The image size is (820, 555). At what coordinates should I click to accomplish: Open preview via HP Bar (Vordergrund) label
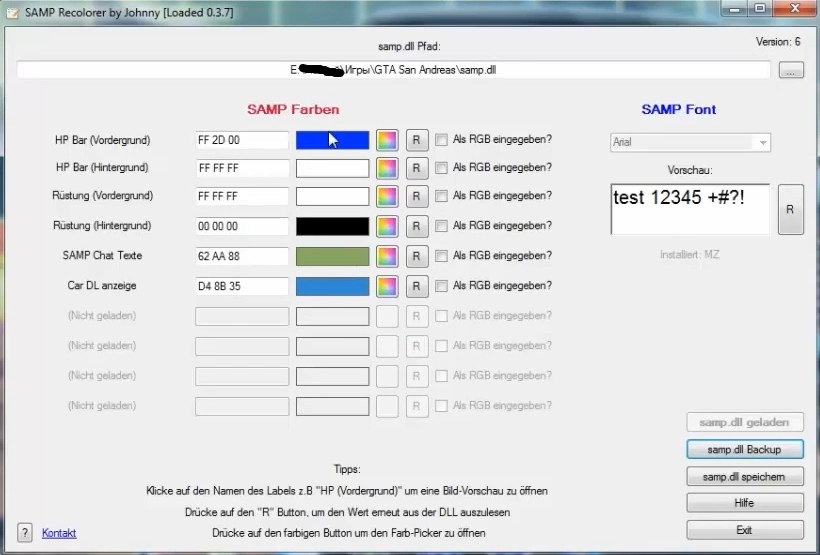[x=102, y=140]
